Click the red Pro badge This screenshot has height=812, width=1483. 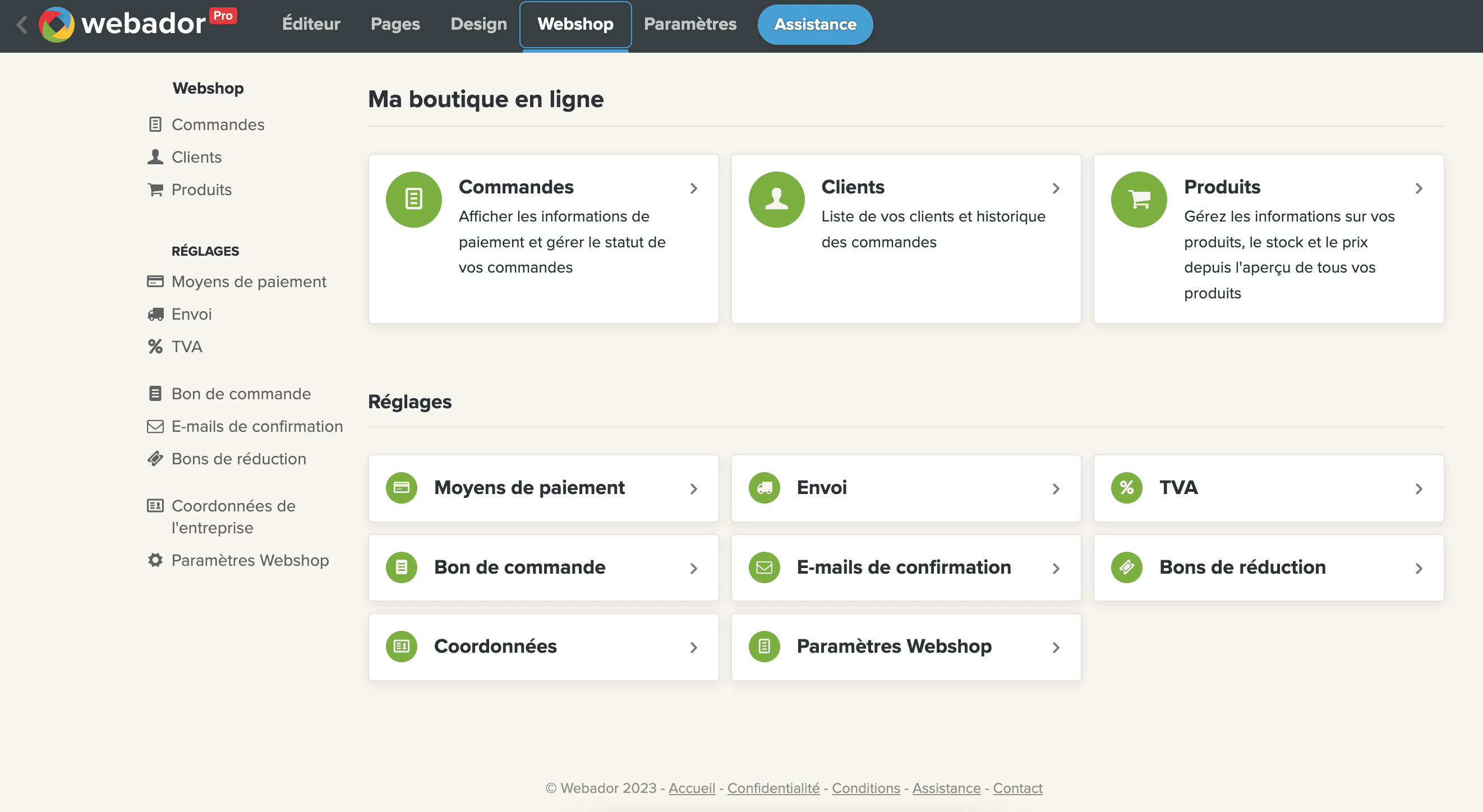223,16
